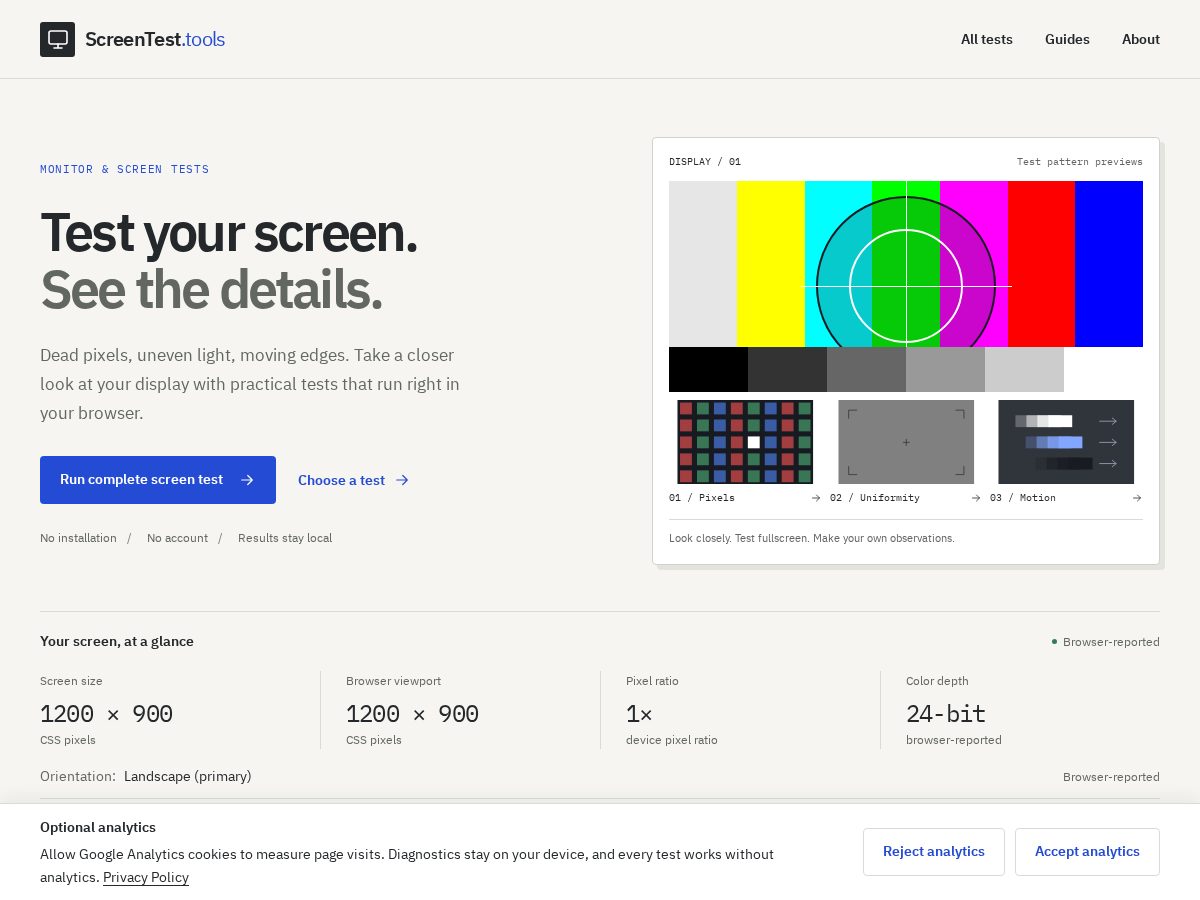Click the DISPLAY / 01 label
This screenshot has width=1200, height=900.
[x=705, y=162]
